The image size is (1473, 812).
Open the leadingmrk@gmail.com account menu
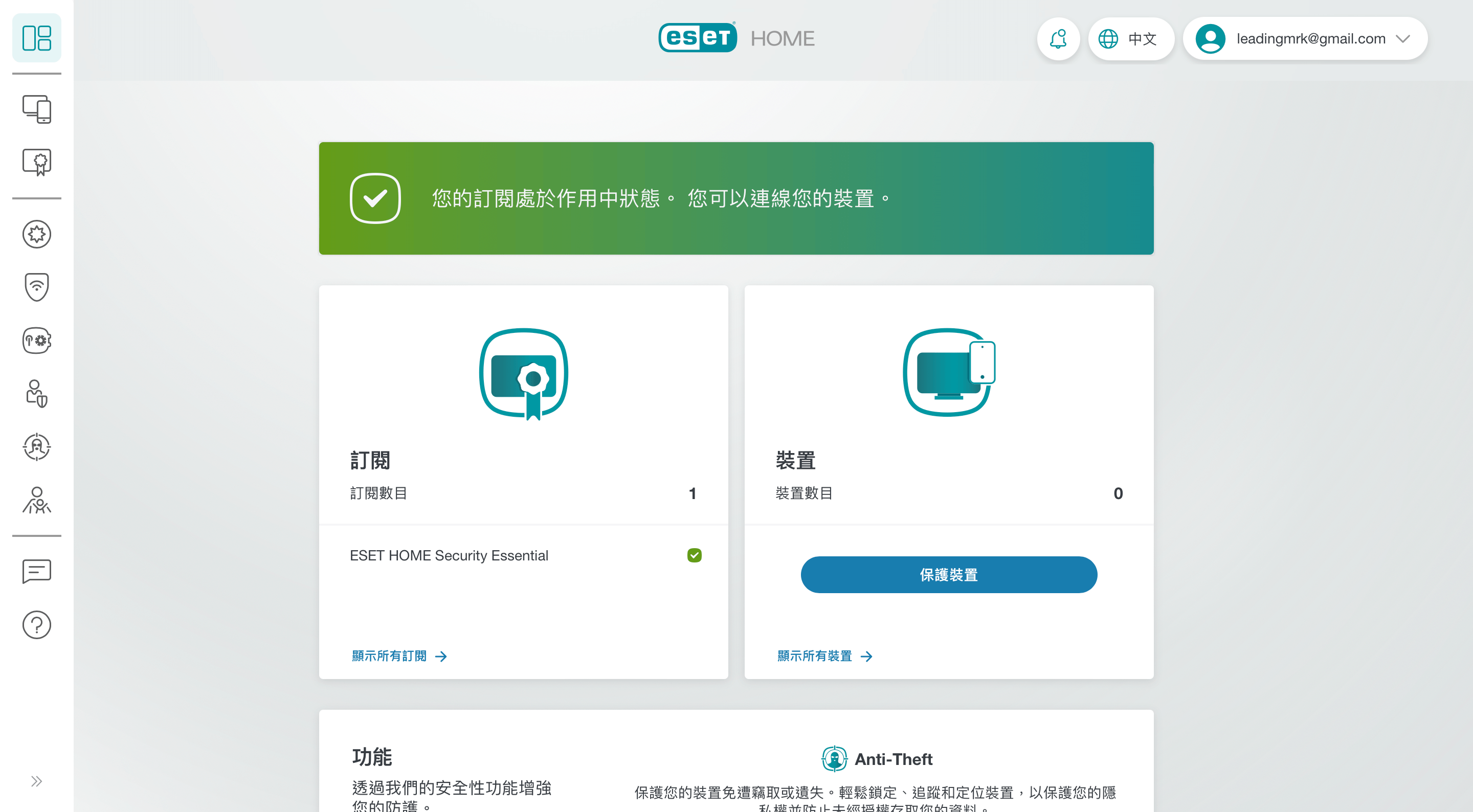tap(1305, 38)
